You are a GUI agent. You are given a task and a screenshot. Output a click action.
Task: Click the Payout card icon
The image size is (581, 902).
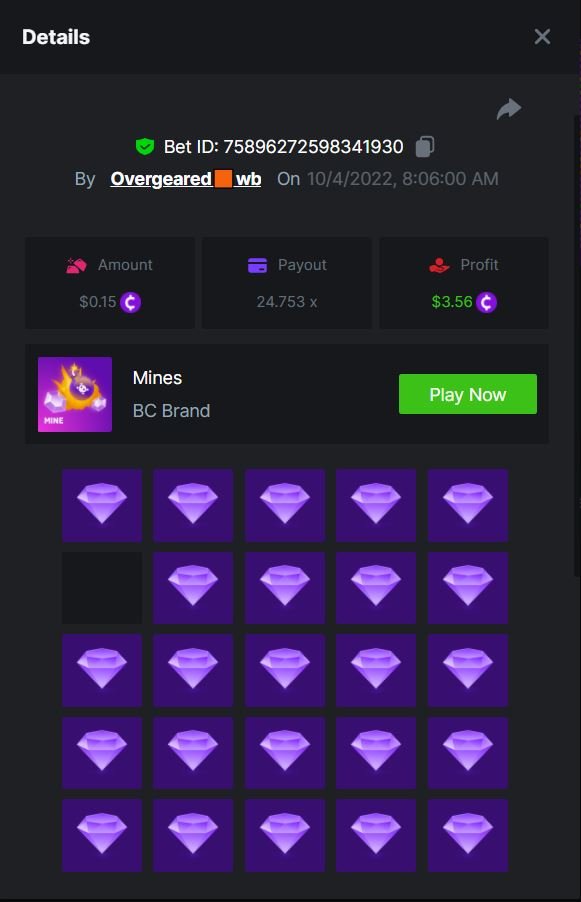pyautogui.click(x=257, y=265)
